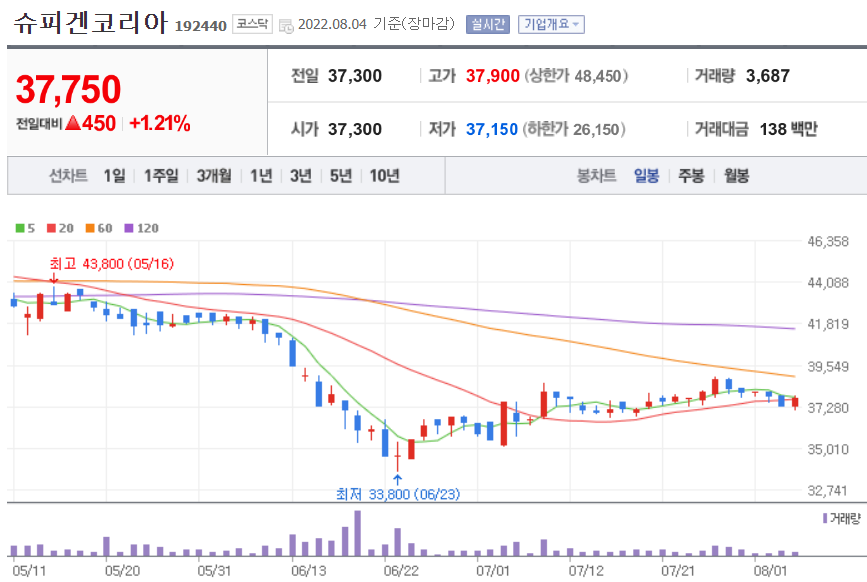Viewport: 867px width, 582px height.
Task: Select the 1일 line chart period
Action: coord(114,176)
